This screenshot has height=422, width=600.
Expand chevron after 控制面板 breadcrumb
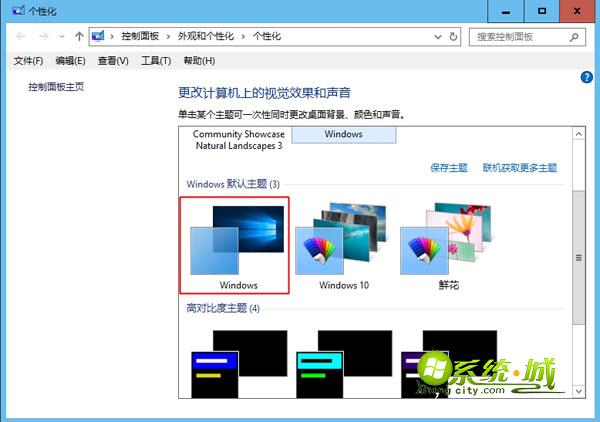pyautogui.click(x=168, y=37)
